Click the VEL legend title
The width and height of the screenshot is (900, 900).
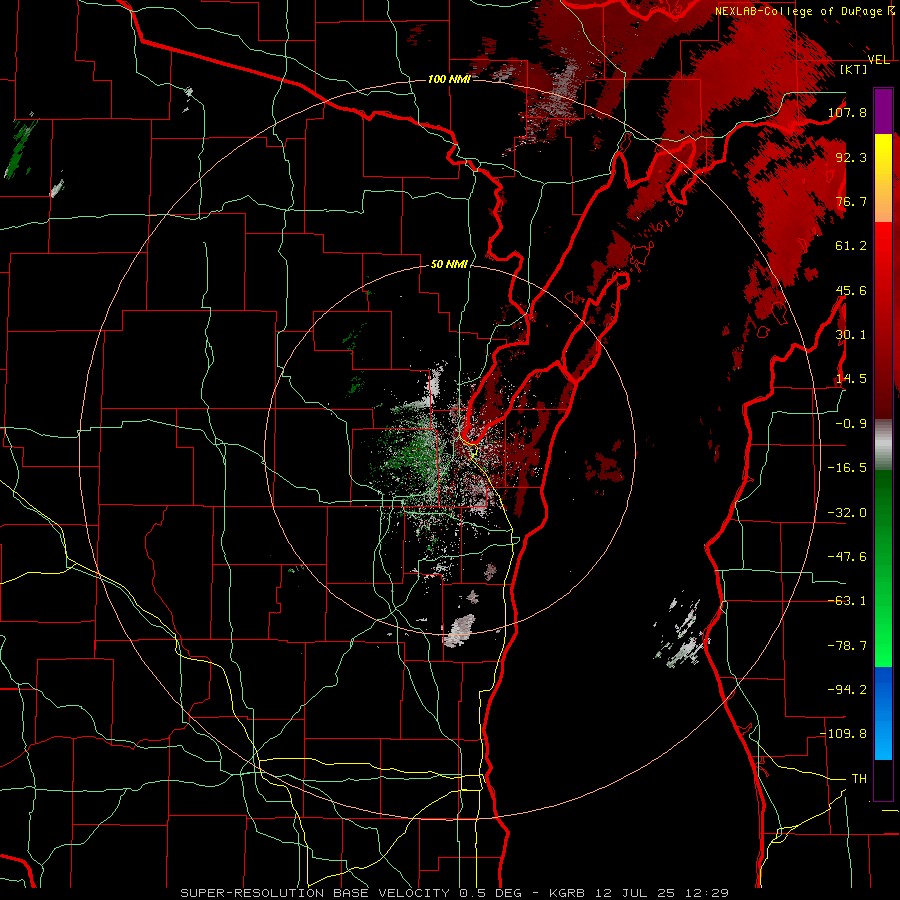tap(879, 60)
